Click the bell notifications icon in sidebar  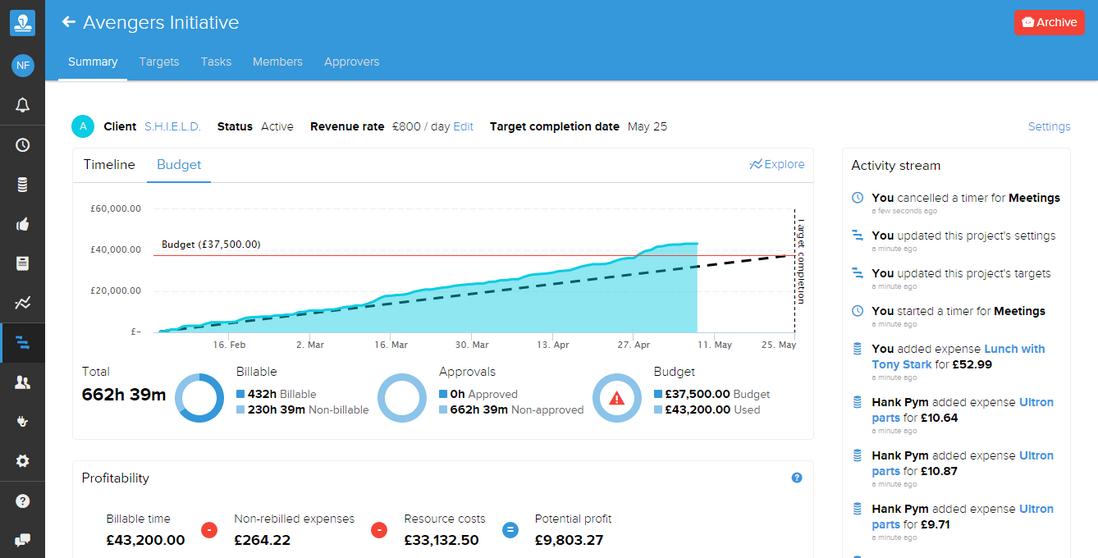pyautogui.click(x=22, y=105)
